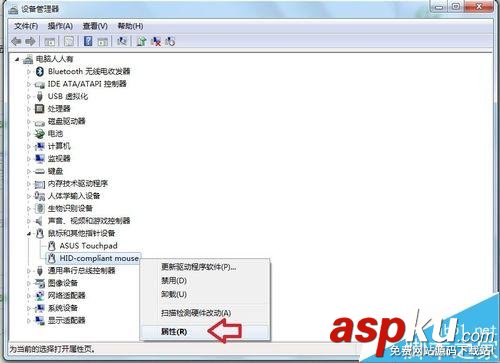This screenshot has width=500, height=363.
Task: Select the 键盘 keyboard icon
Action: coord(40,171)
